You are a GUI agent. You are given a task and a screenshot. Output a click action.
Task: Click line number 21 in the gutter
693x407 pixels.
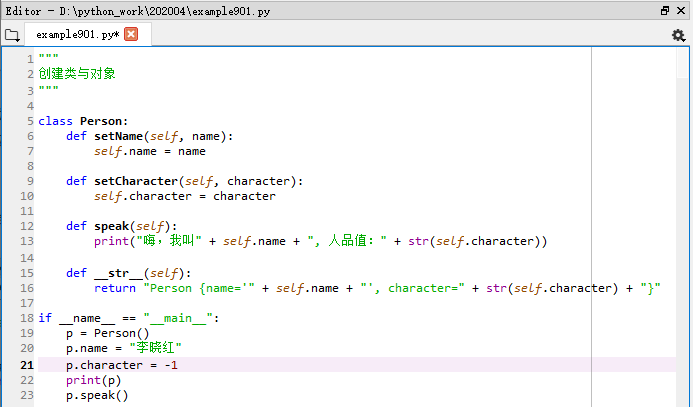(x=27, y=365)
